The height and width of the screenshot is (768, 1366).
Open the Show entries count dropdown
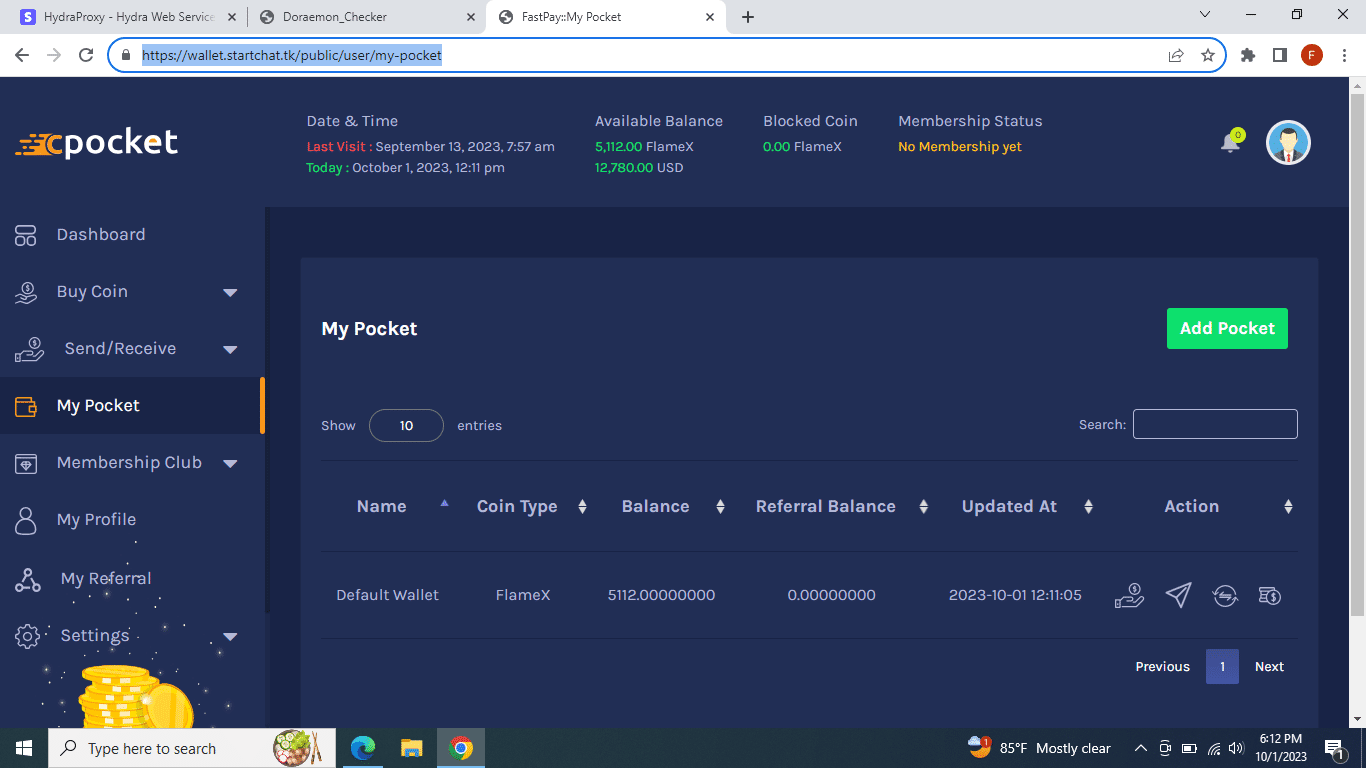click(x=406, y=425)
